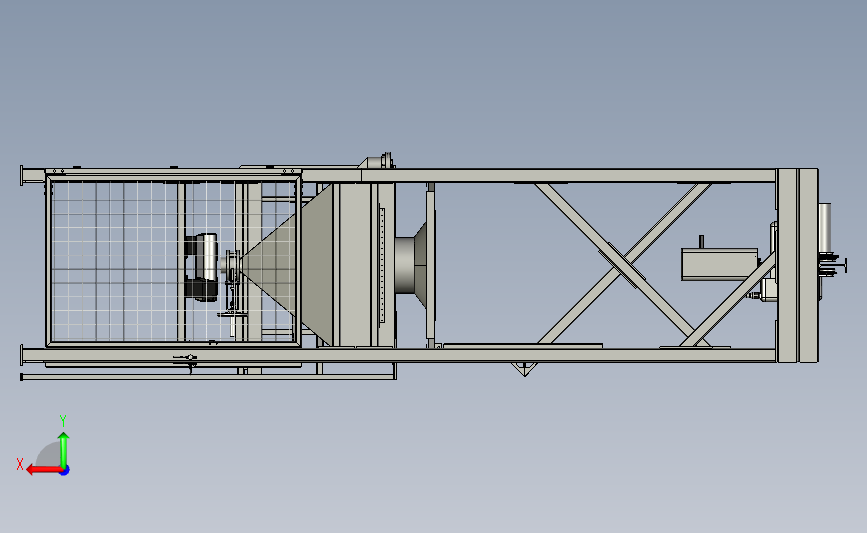Select the long bottom beam of the frame
867x533 pixels.
[399, 355]
